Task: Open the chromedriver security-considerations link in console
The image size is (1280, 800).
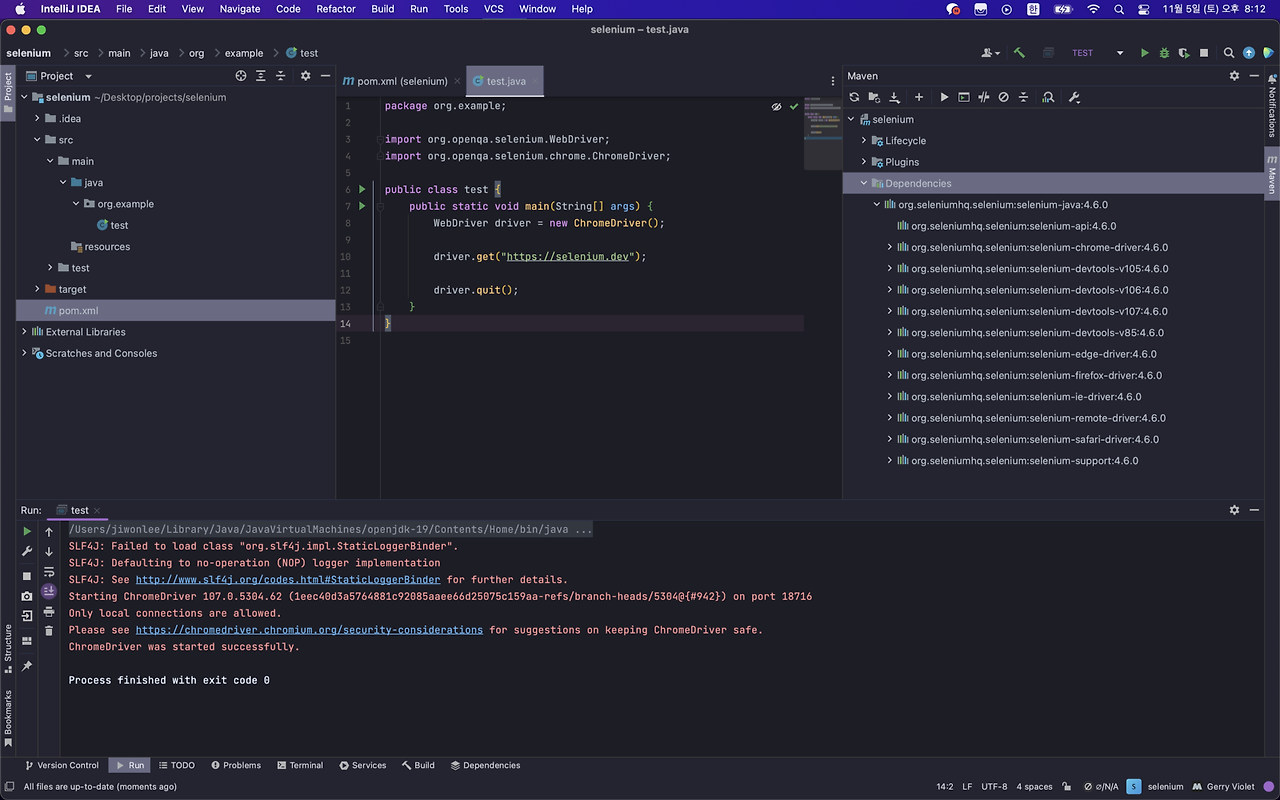Action: pyautogui.click(x=309, y=630)
